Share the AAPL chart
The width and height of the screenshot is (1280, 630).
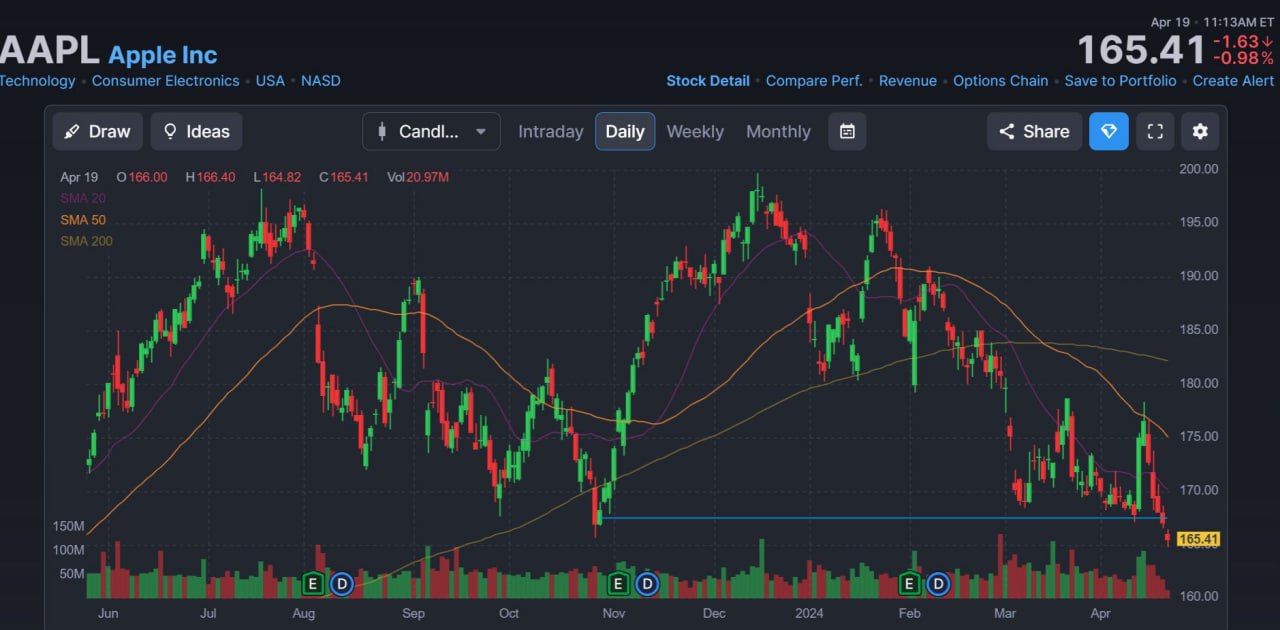1034,131
